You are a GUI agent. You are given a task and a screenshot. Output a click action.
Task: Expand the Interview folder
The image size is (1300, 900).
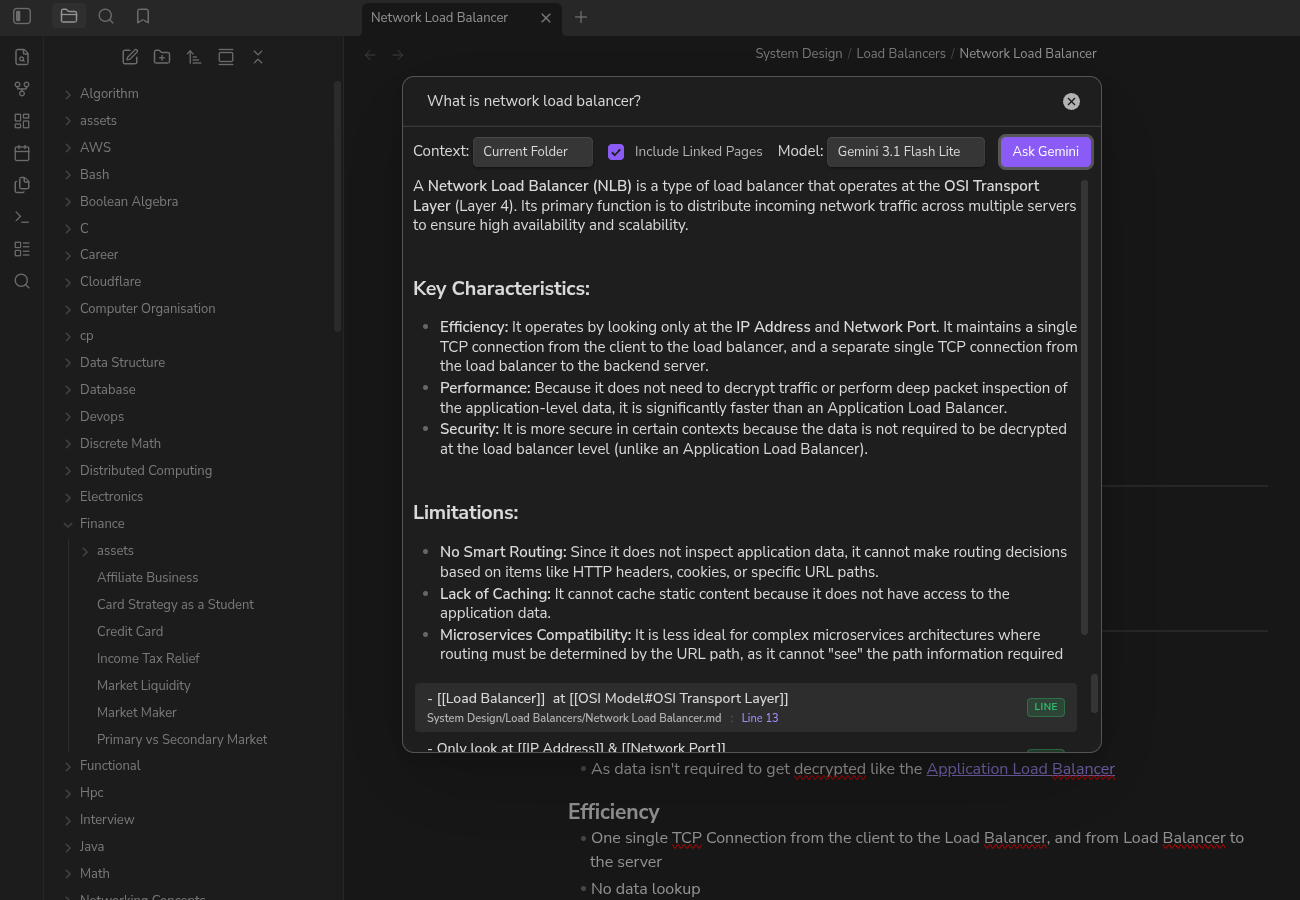pos(107,820)
